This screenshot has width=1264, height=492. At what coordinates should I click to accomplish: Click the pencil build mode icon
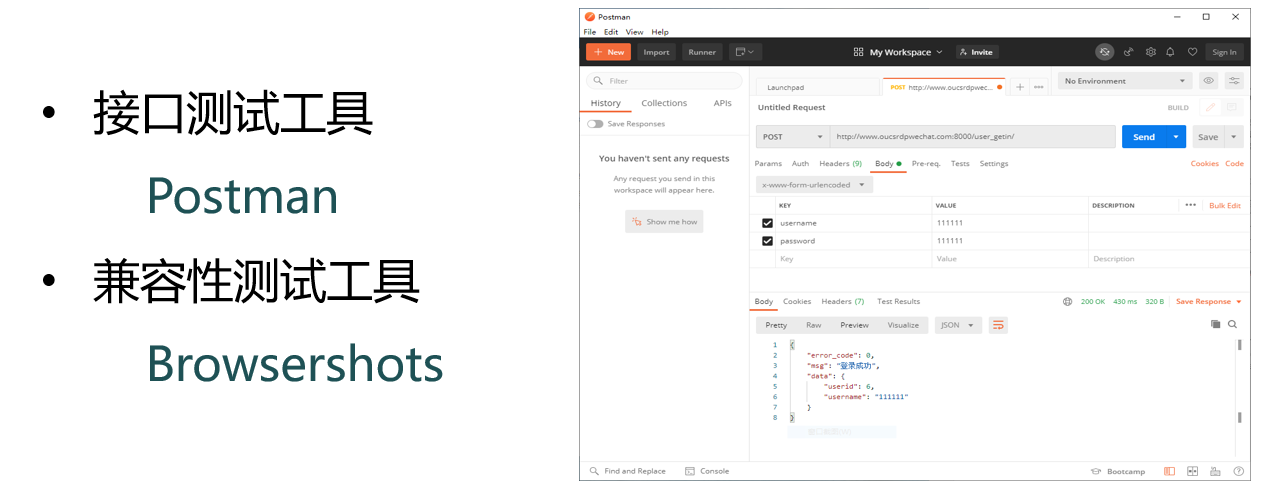coord(1210,107)
